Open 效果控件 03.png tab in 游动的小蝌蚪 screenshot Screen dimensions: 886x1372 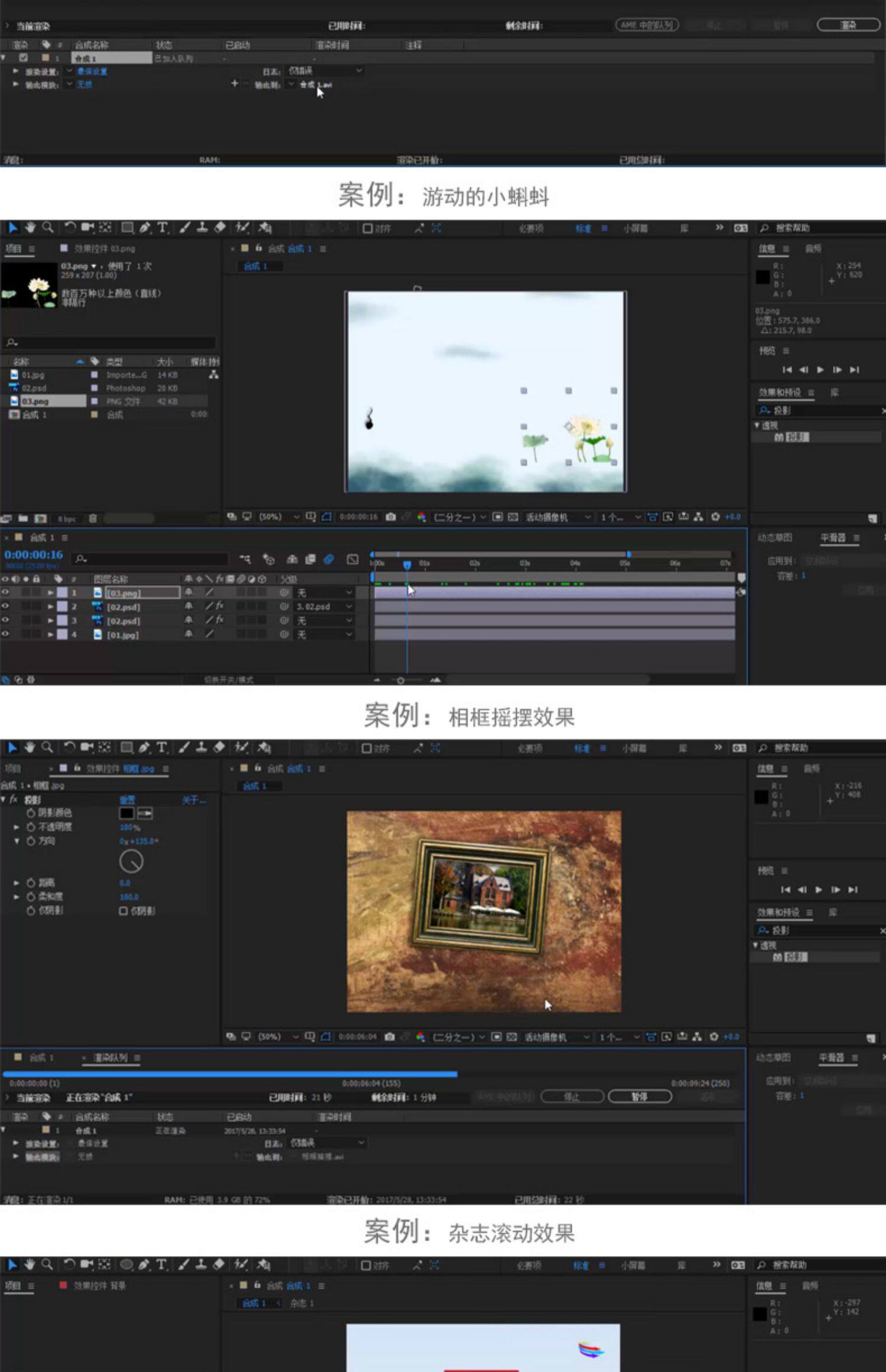click(x=105, y=249)
